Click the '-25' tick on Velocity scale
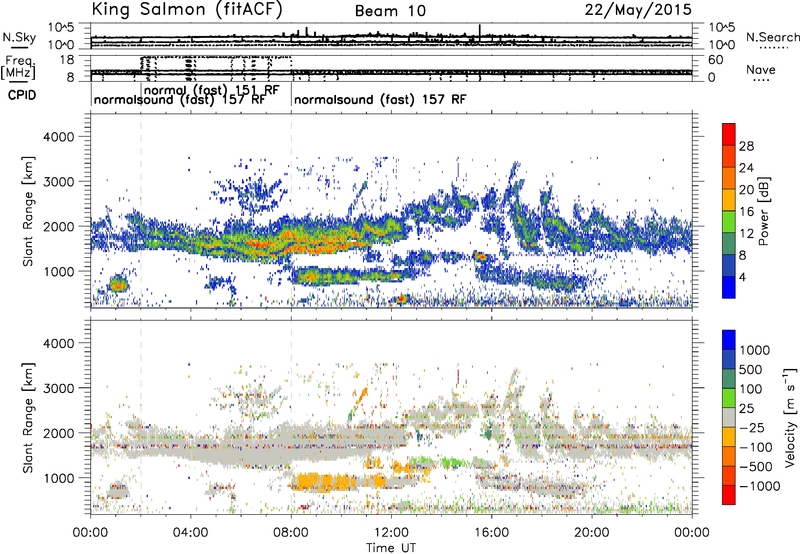This screenshot has height=554, width=800. pyautogui.click(x=752, y=428)
